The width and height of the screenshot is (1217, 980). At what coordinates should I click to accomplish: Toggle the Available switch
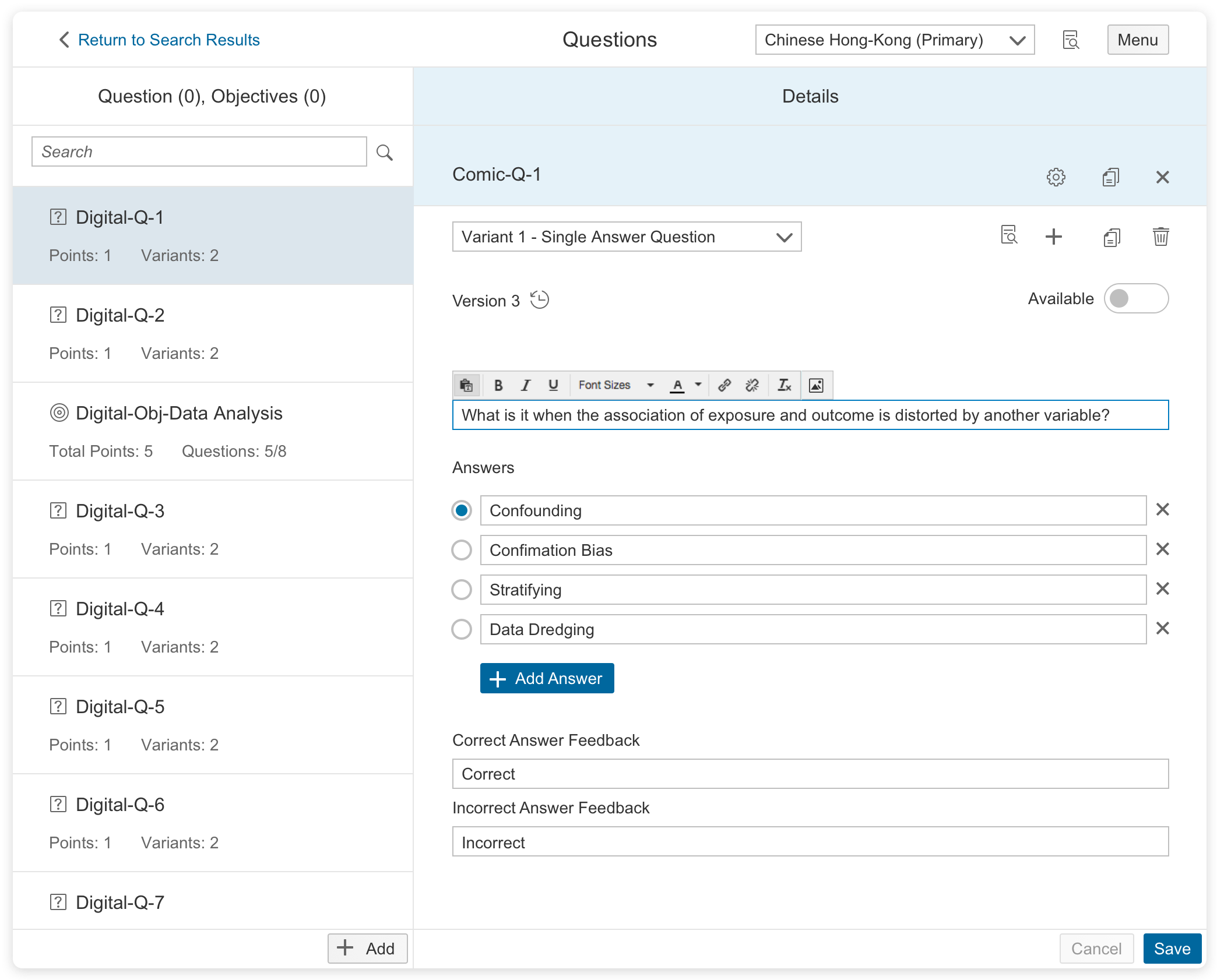pos(1135,299)
